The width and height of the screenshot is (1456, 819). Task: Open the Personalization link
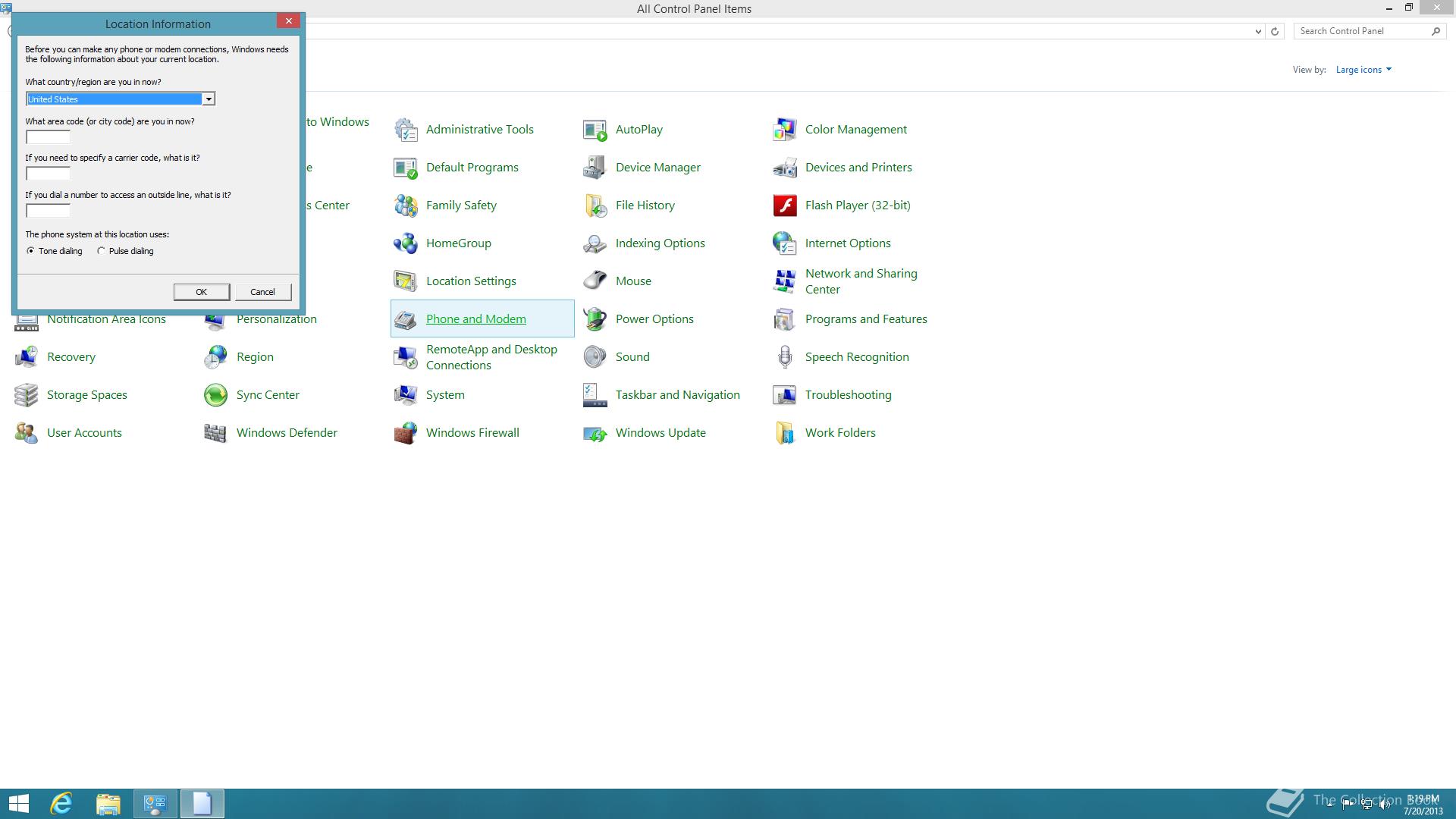[x=277, y=320]
